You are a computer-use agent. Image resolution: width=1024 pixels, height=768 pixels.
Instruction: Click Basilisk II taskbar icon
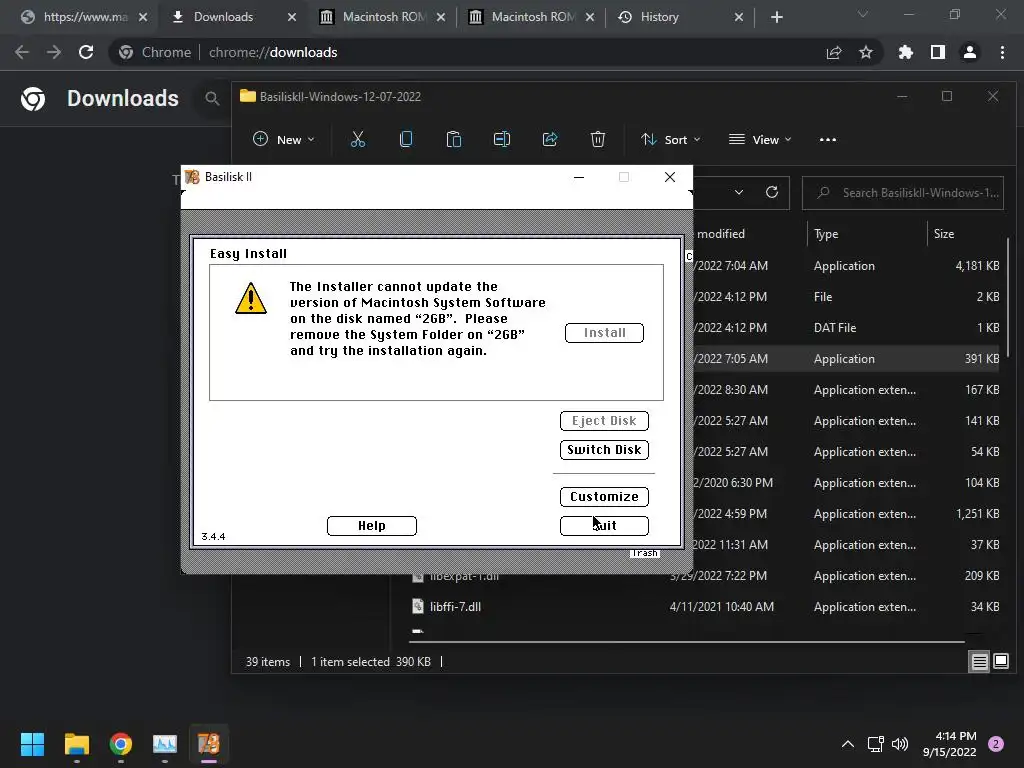209,744
